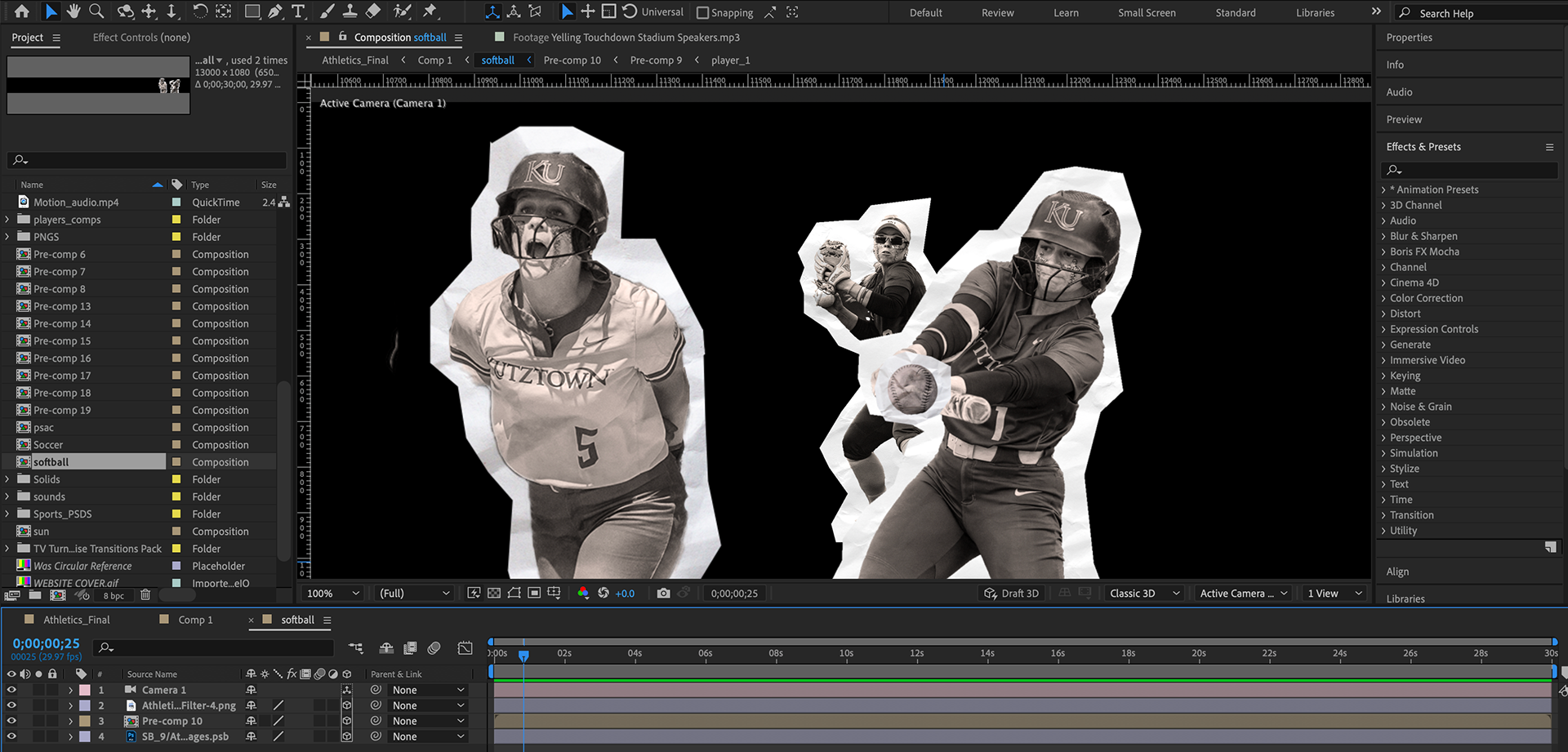Hide the Athleti...Filter-4.png layer
1568x752 pixels.
11,705
